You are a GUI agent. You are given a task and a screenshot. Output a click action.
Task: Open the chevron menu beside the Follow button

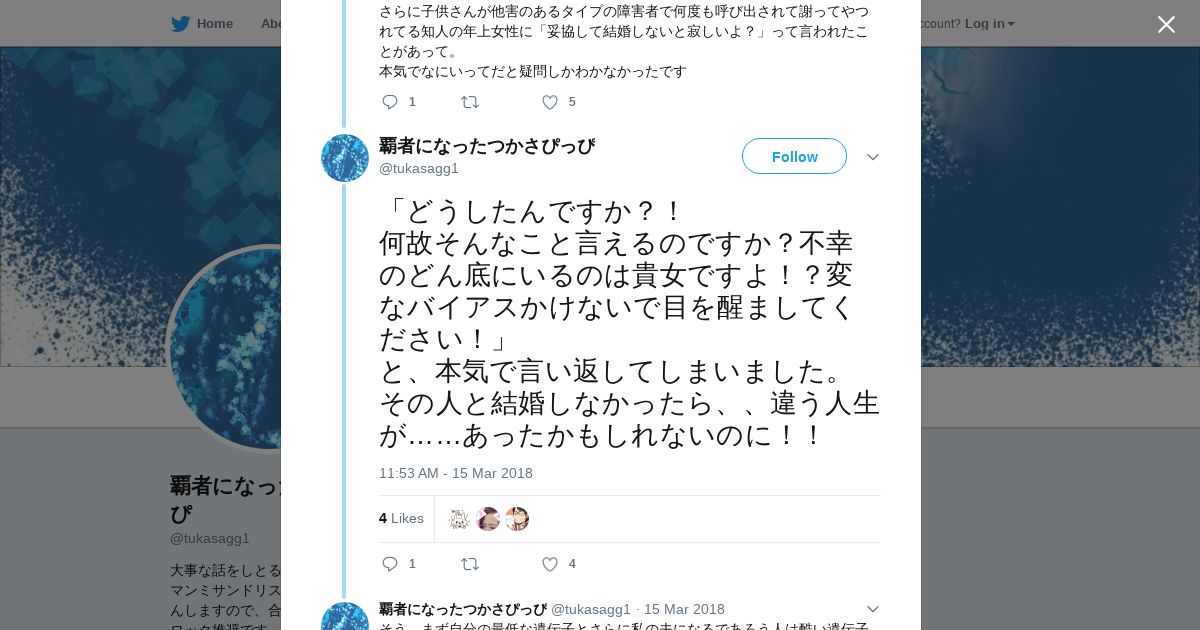872,157
